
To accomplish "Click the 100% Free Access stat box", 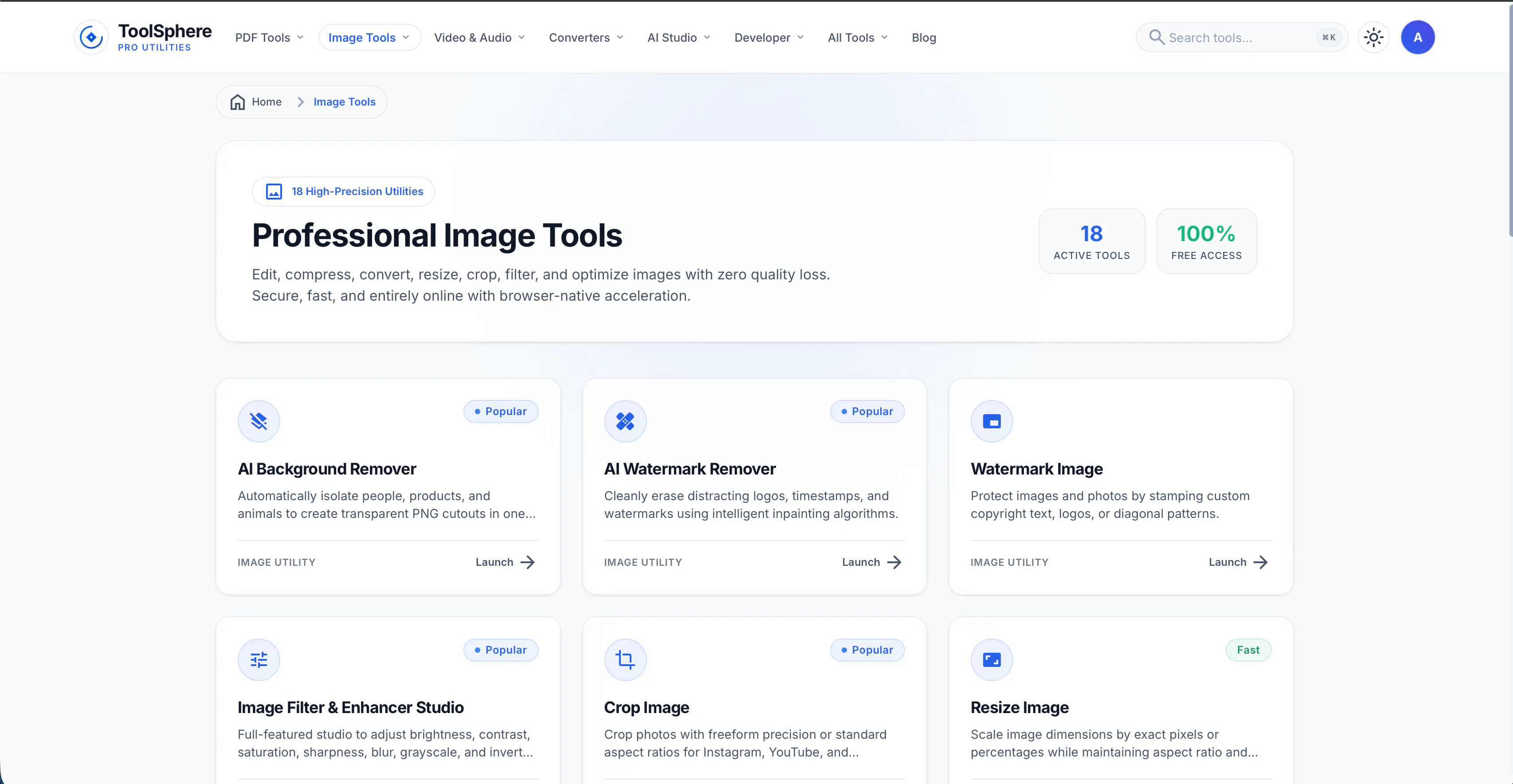I will coord(1207,241).
